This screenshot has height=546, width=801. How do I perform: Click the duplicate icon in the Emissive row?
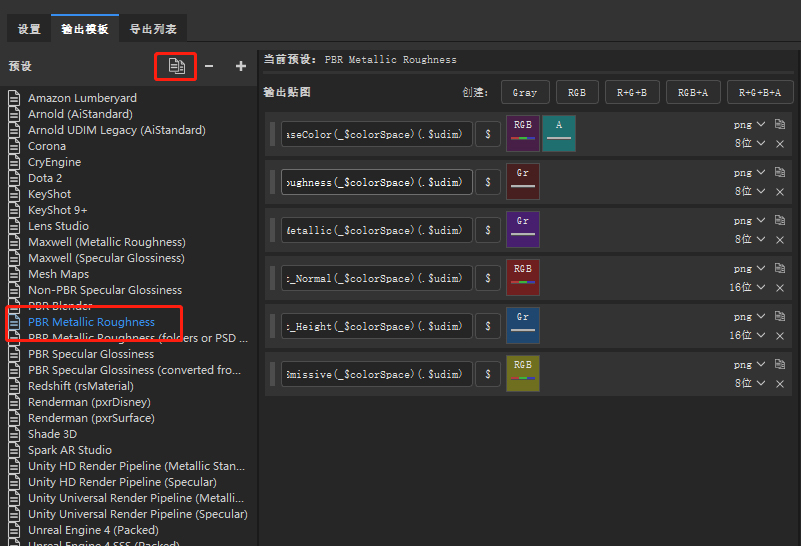(x=780, y=364)
